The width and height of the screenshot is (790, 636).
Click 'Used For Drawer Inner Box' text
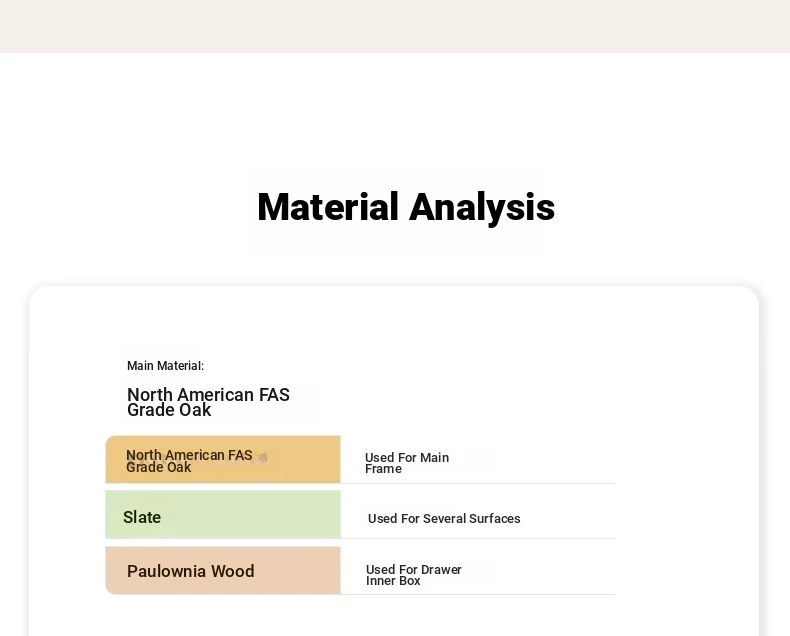click(413, 574)
